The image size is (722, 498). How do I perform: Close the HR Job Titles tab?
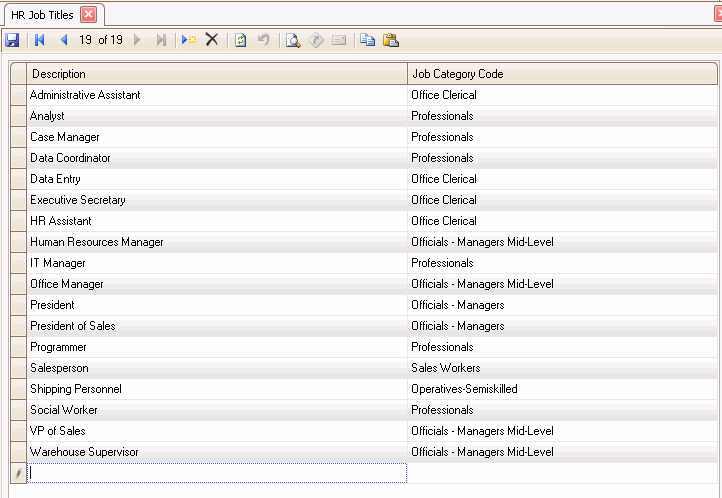pos(88,14)
